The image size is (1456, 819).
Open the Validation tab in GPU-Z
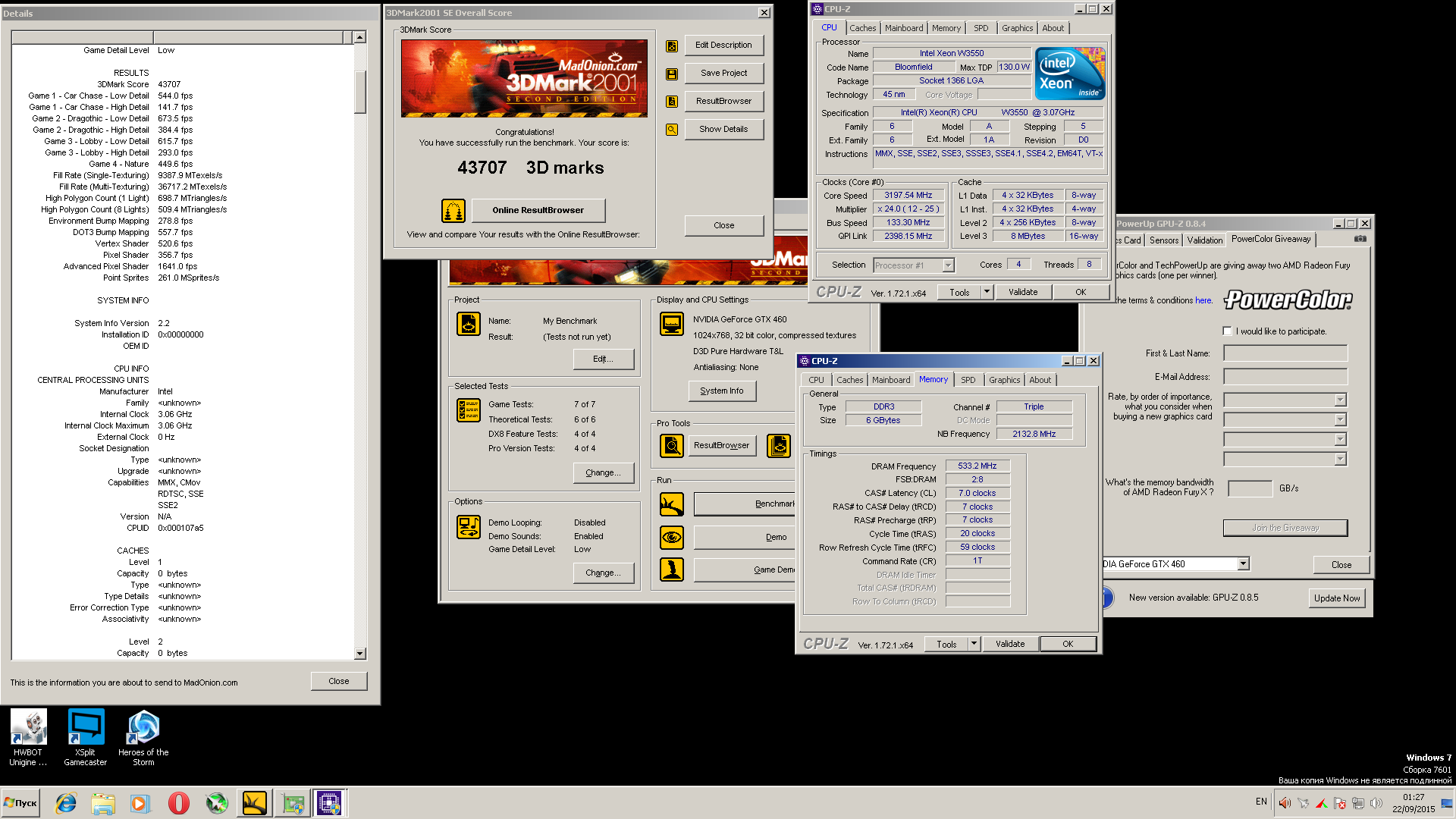point(1204,240)
